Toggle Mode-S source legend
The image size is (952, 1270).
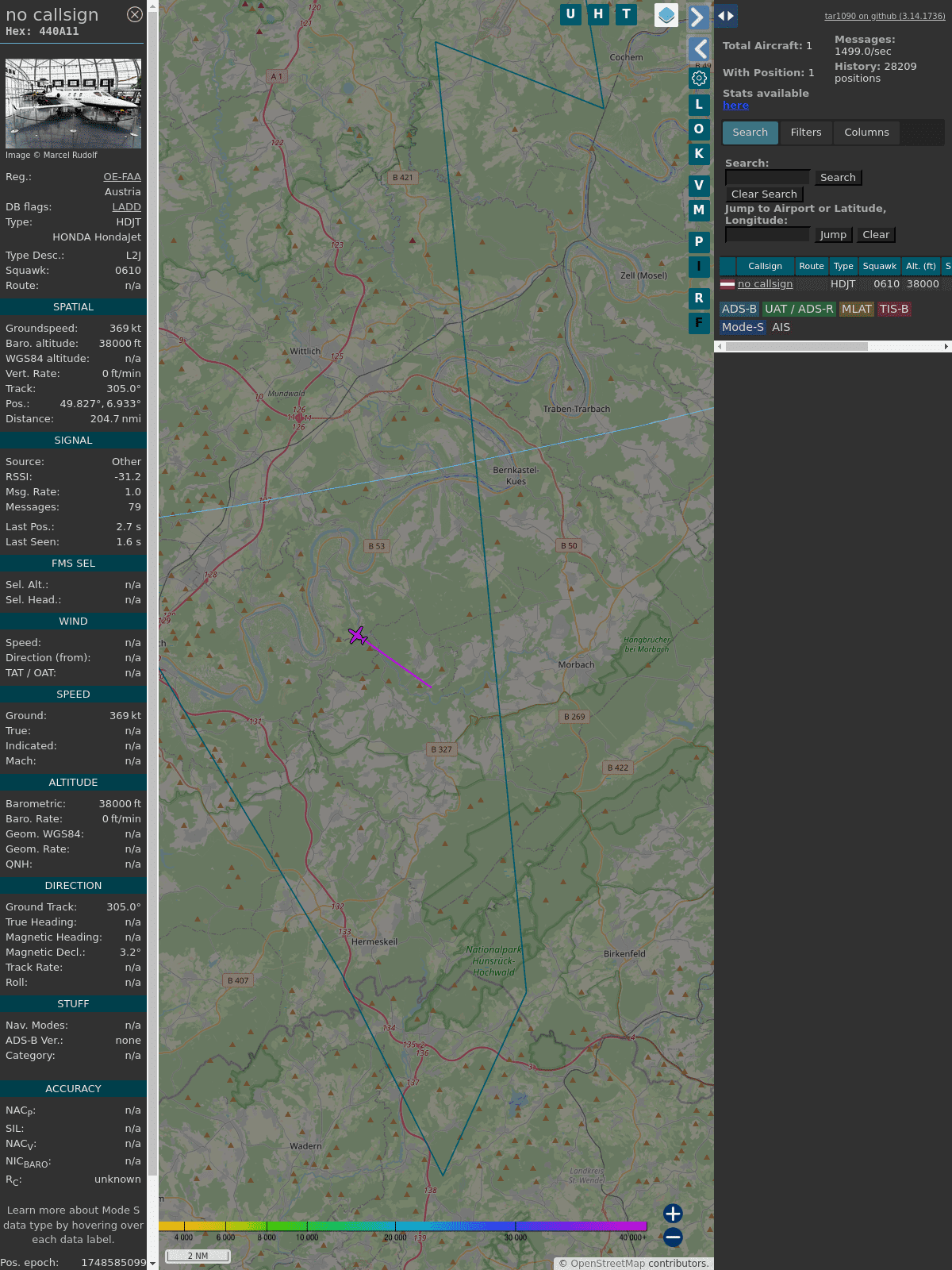[x=743, y=327]
